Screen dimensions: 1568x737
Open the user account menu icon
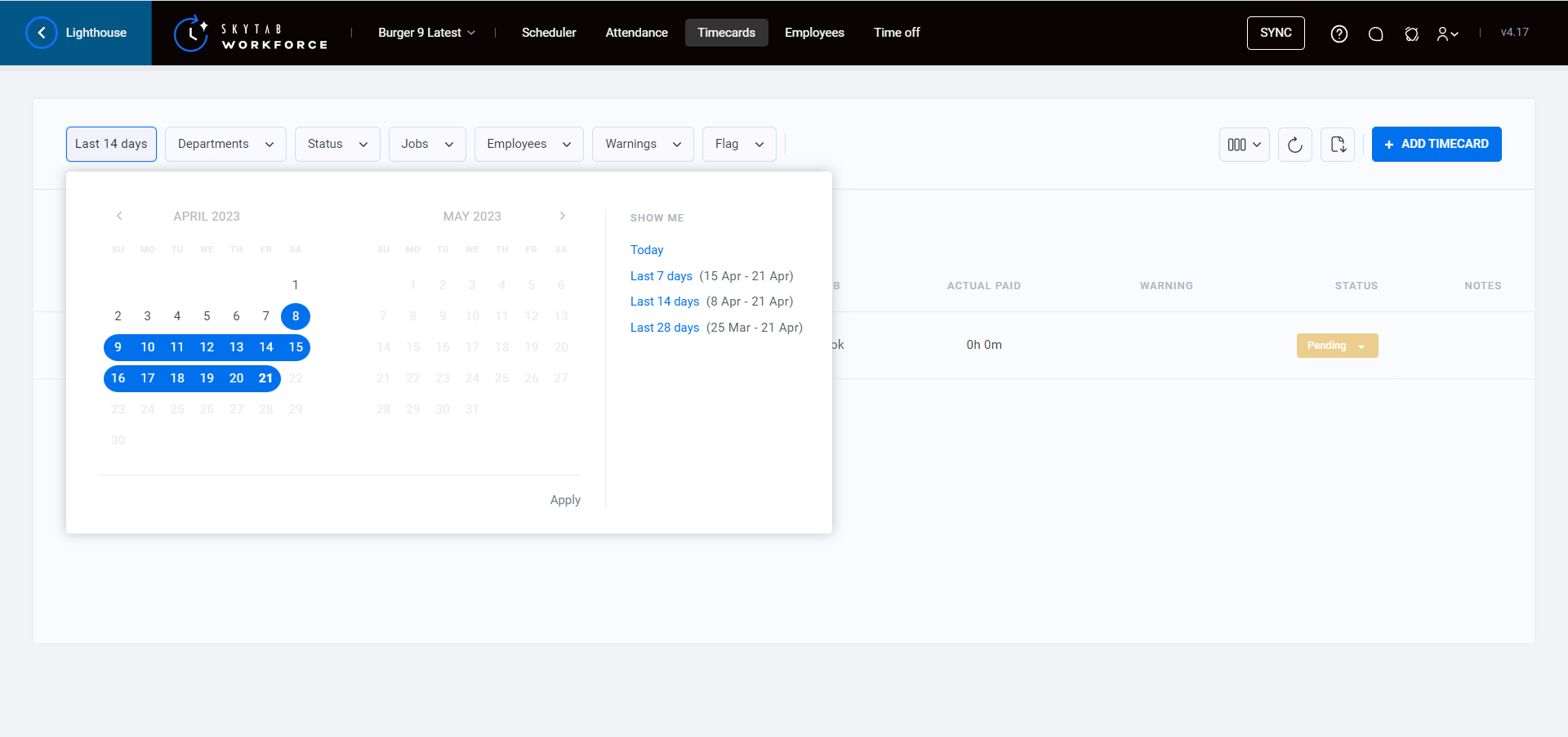tap(1447, 33)
